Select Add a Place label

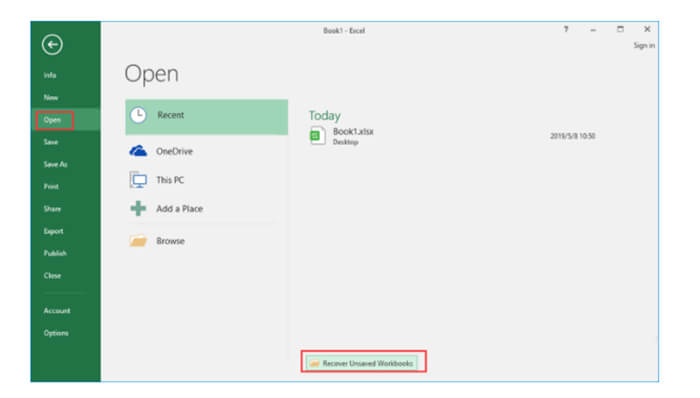pyautogui.click(x=179, y=208)
